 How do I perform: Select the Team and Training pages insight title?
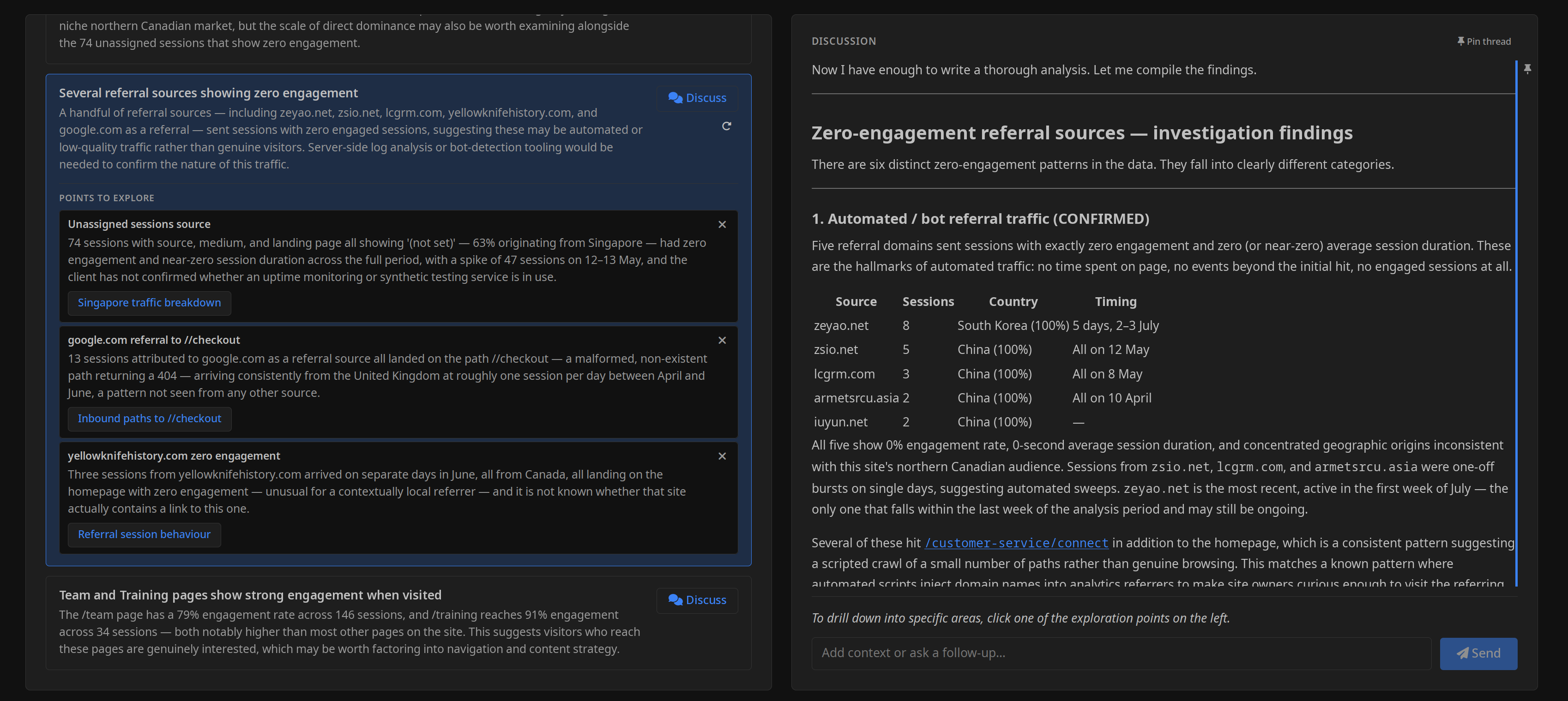(x=250, y=595)
